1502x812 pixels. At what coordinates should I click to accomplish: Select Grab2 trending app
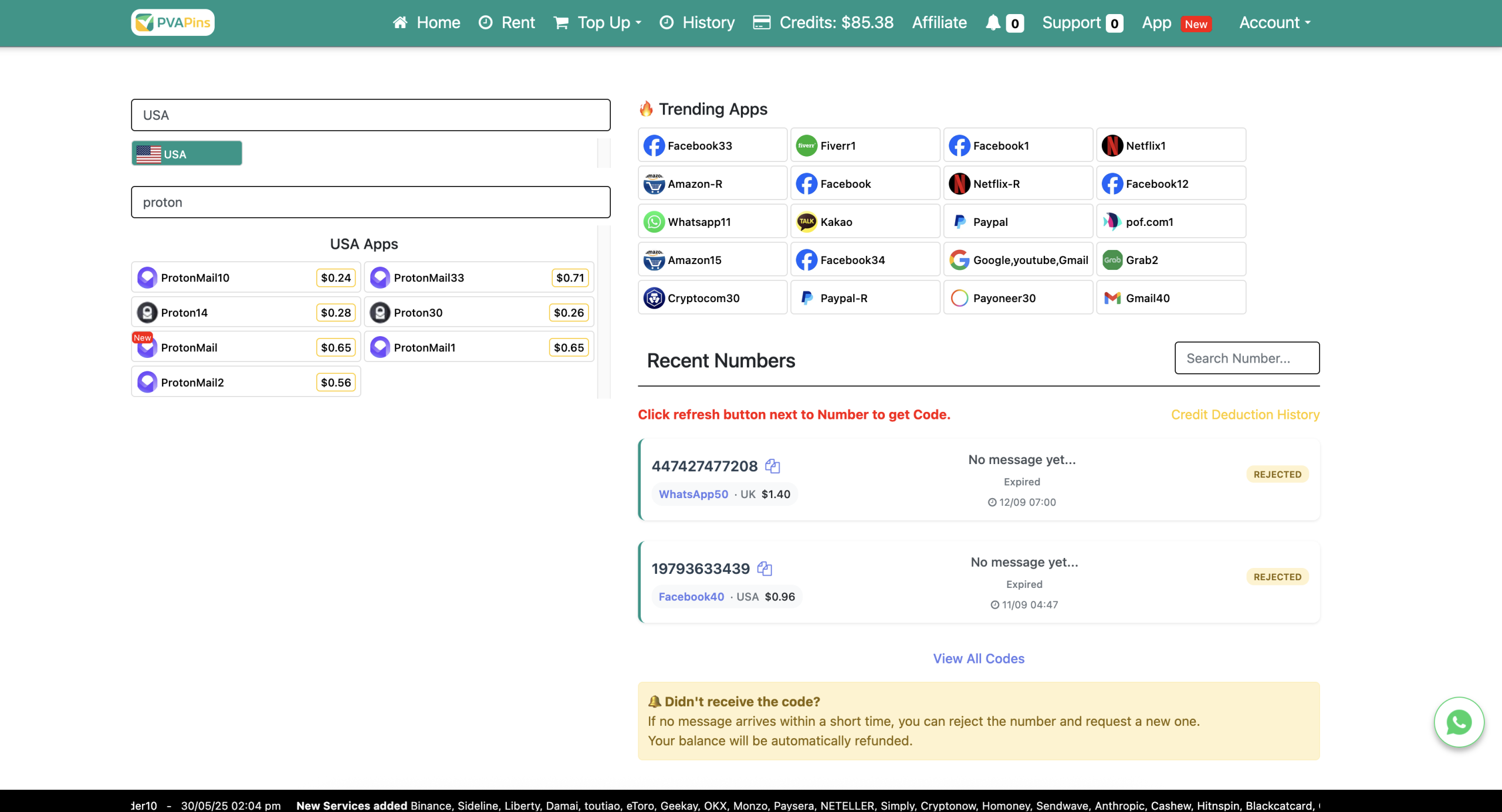point(1171,259)
